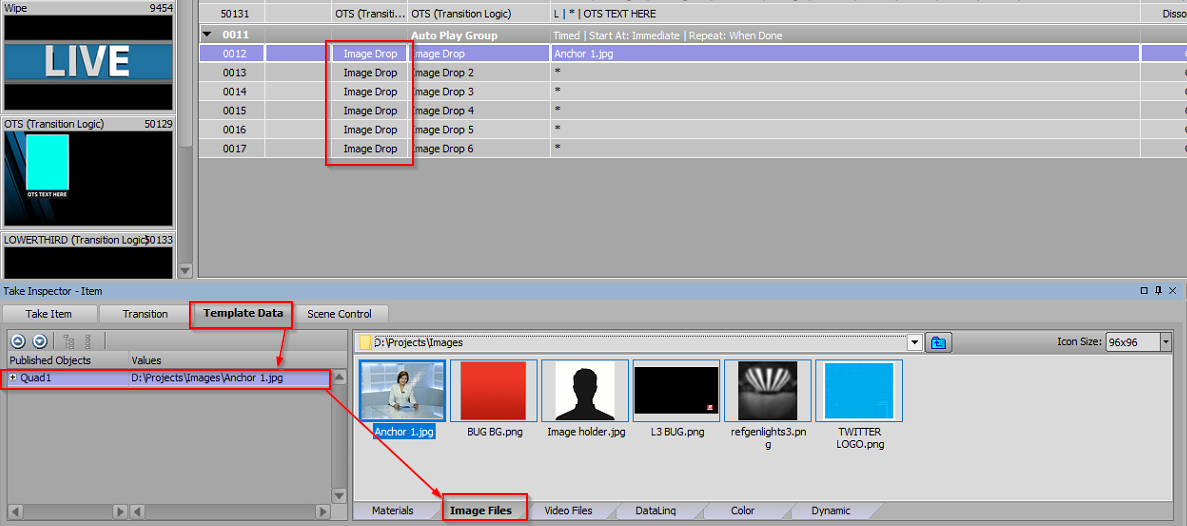
Task: Click template list scrollbar down arrow
Action: tap(185, 270)
